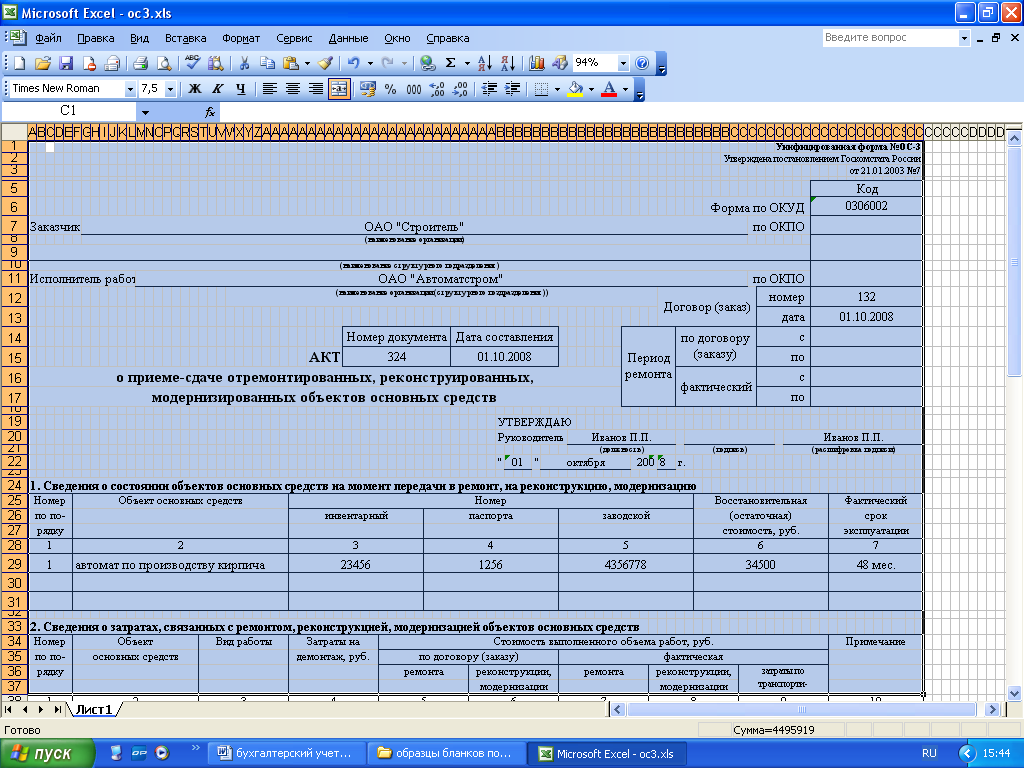This screenshot has height=768, width=1024.
Task: Toggle bold formatting (Ж)
Action: point(195,89)
